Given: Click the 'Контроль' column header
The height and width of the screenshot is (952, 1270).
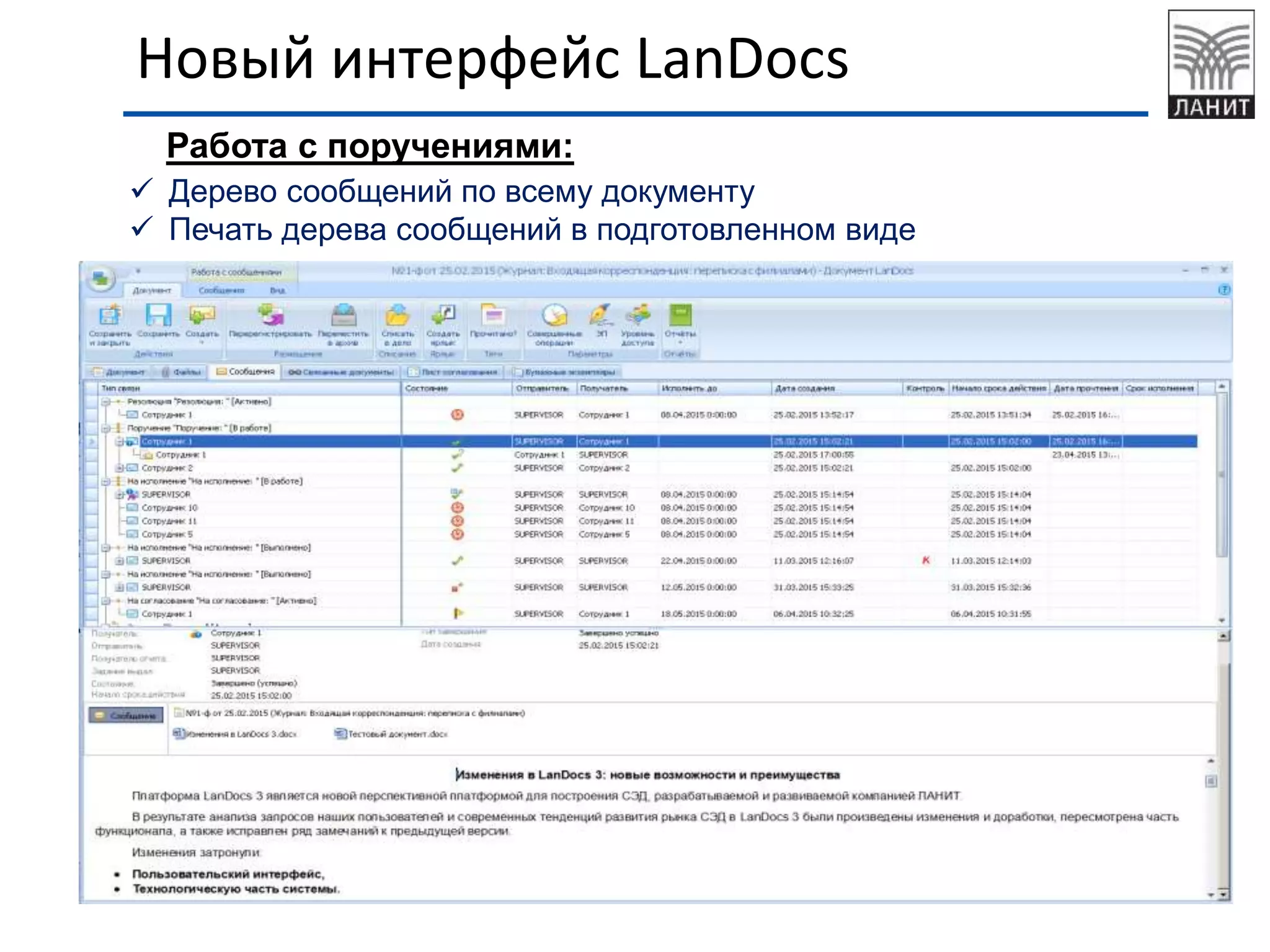Looking at the screenshot, I should [925, 388].
